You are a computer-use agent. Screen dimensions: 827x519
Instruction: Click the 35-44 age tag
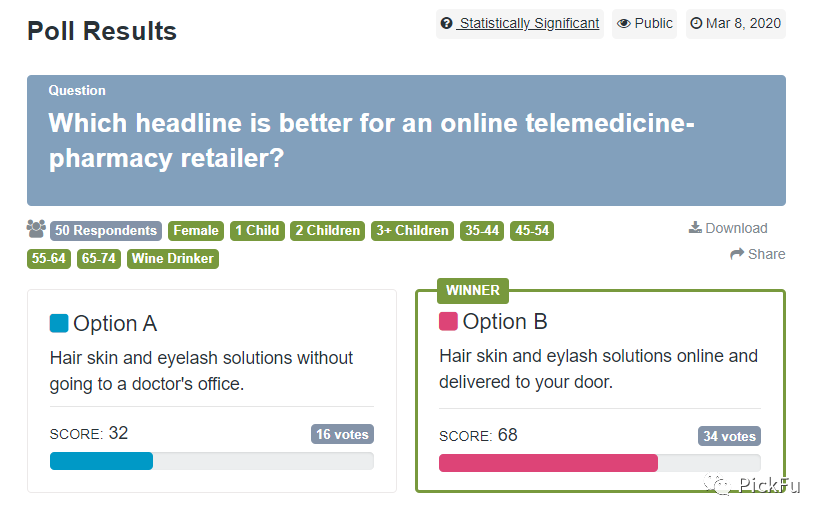pyautogui.click(x=482, y=230)
